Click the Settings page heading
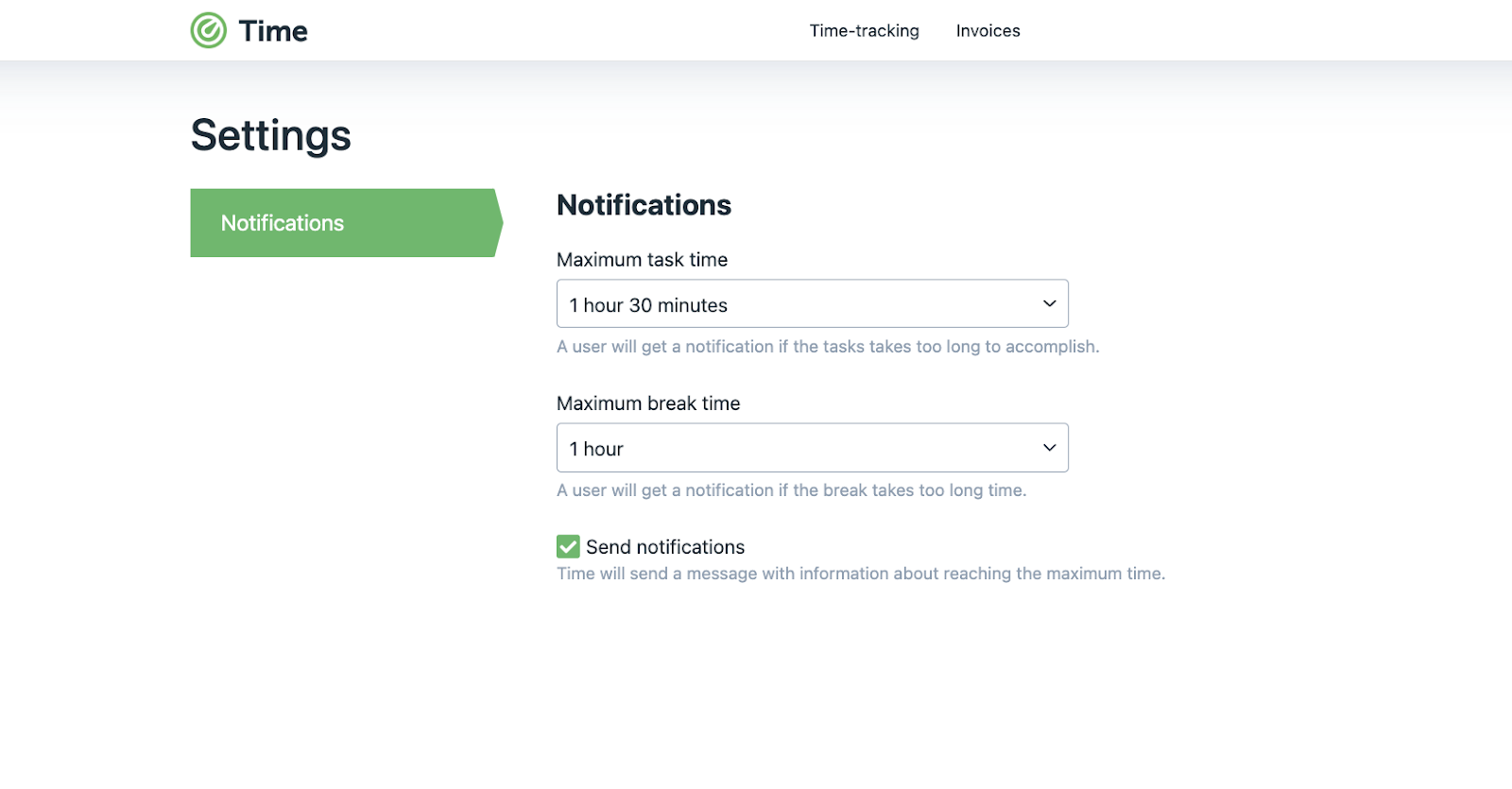 pos(271,135)
